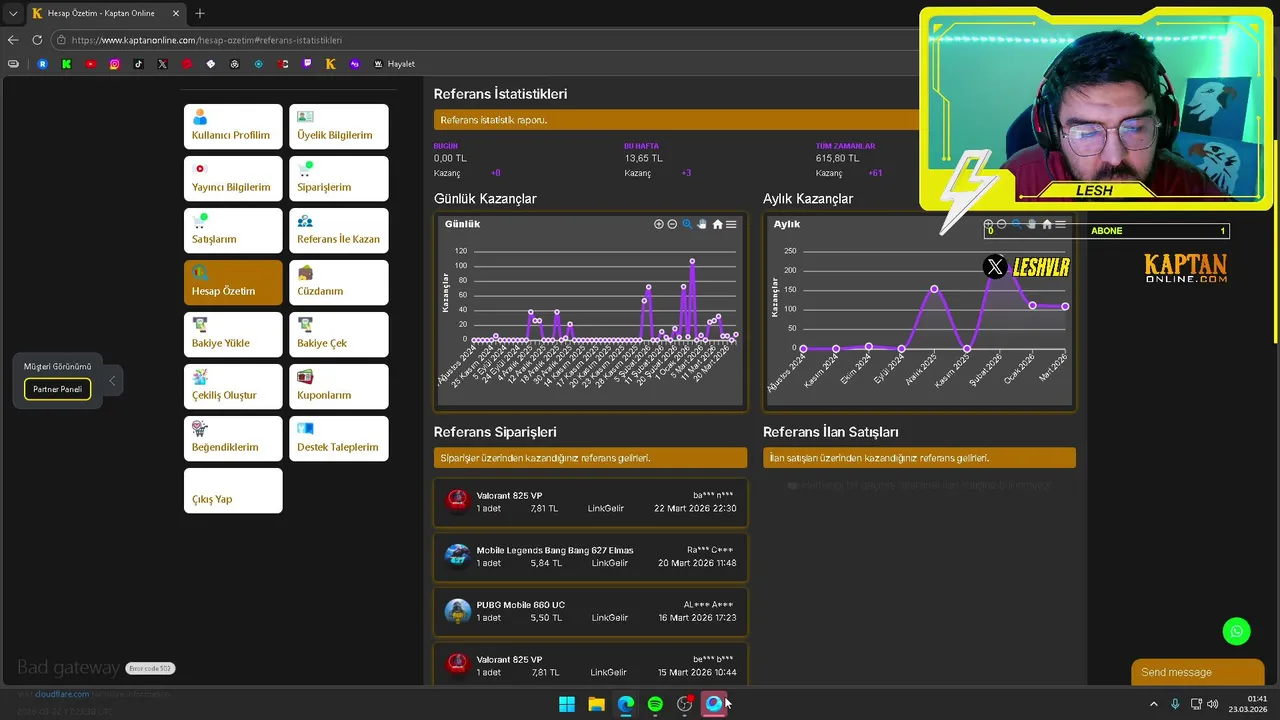Open the blue R bookmark icon
The width and height of the screenshot is (1280, 720).
click(43, 64)
